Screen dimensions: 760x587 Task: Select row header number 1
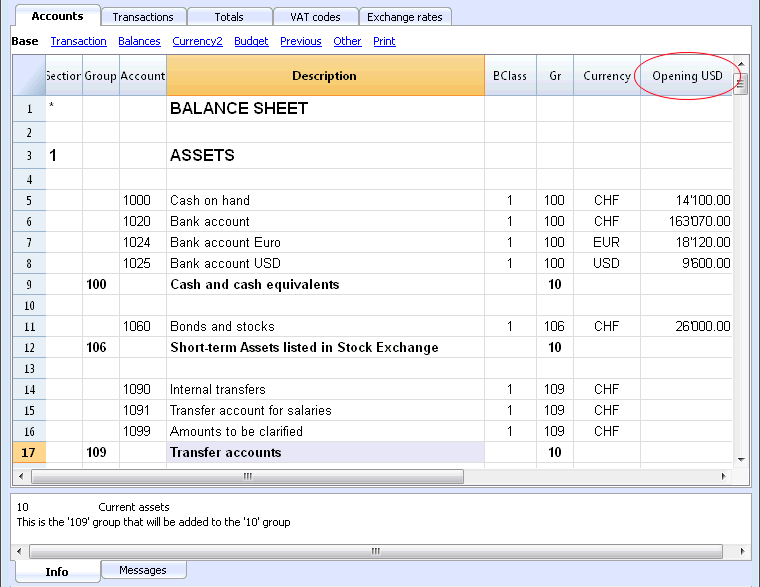coord(29,109)
